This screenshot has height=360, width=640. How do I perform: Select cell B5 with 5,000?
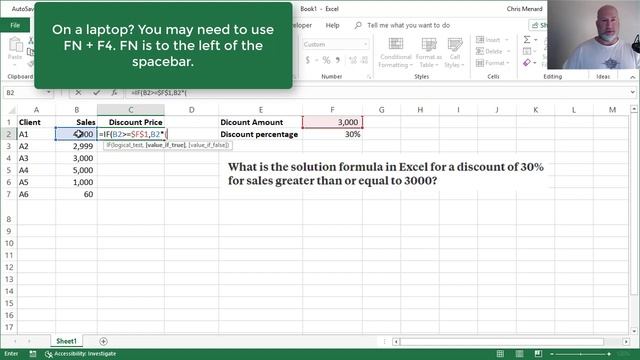(76, 170)
